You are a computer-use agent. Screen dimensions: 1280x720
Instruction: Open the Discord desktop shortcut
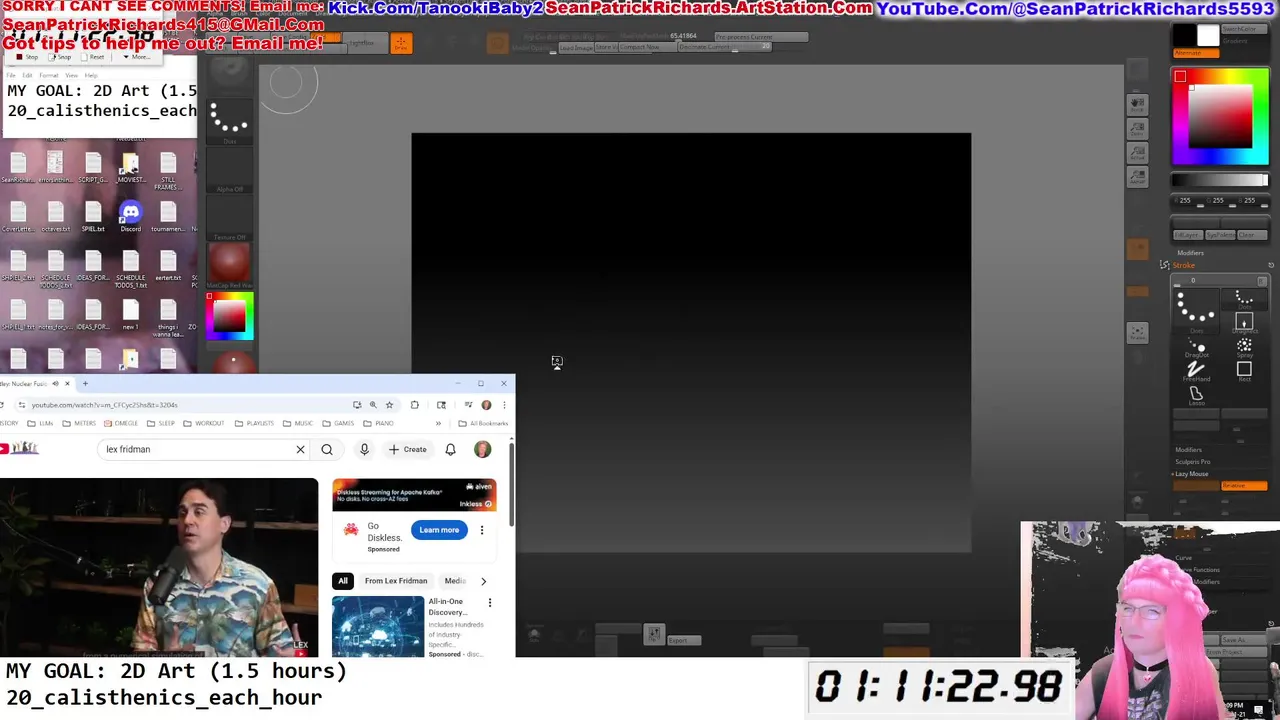[130, 216]
